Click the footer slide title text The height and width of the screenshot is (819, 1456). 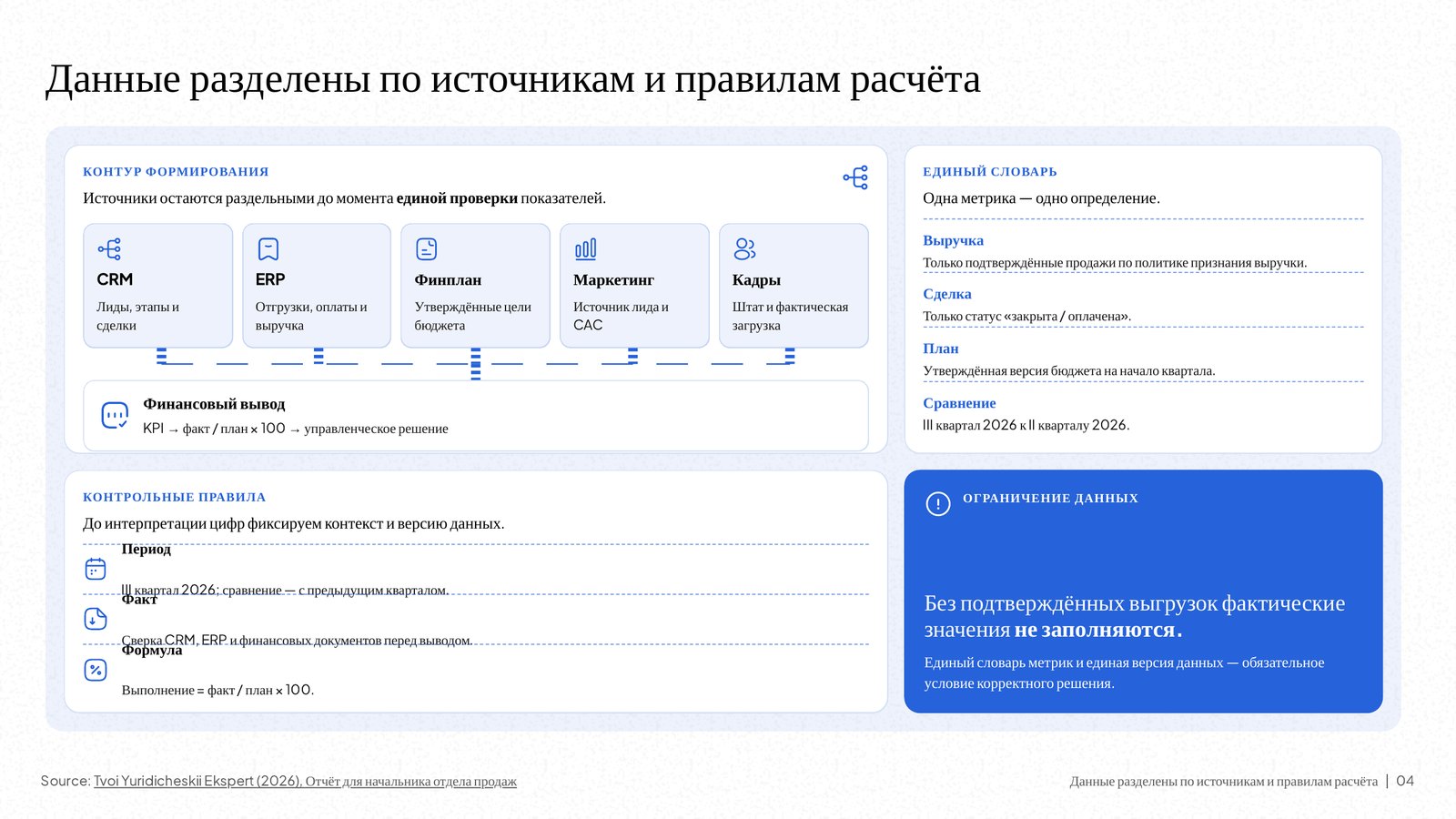click(1223, 782)
